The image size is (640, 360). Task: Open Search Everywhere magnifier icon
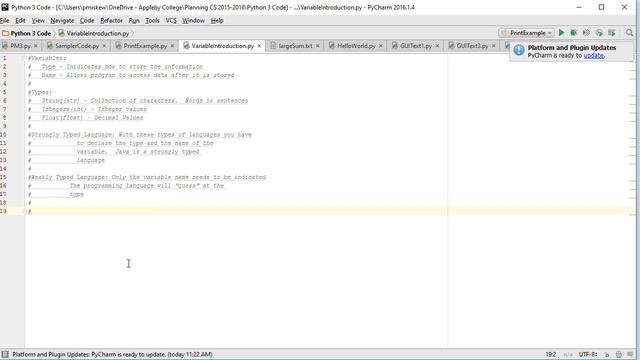point(629,33)
